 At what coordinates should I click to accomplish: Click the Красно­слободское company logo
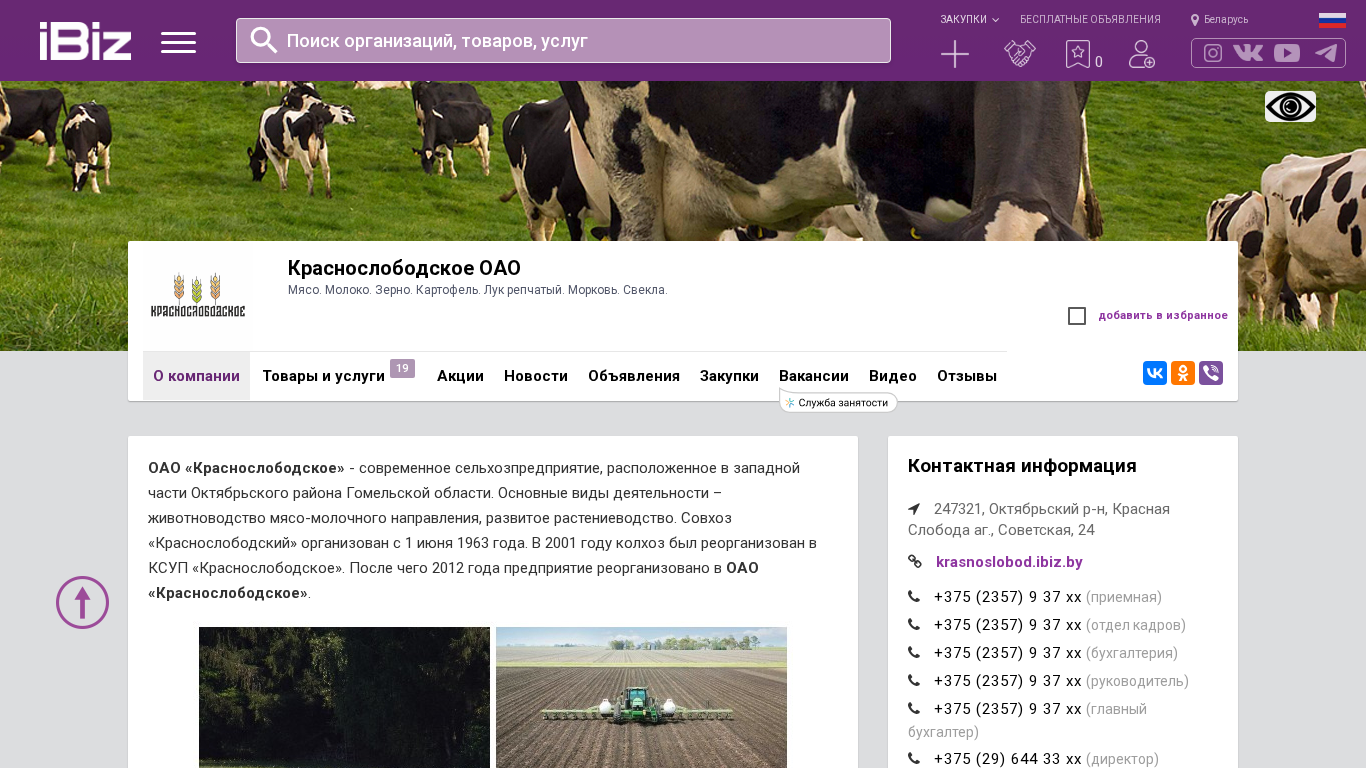point(198,296)
